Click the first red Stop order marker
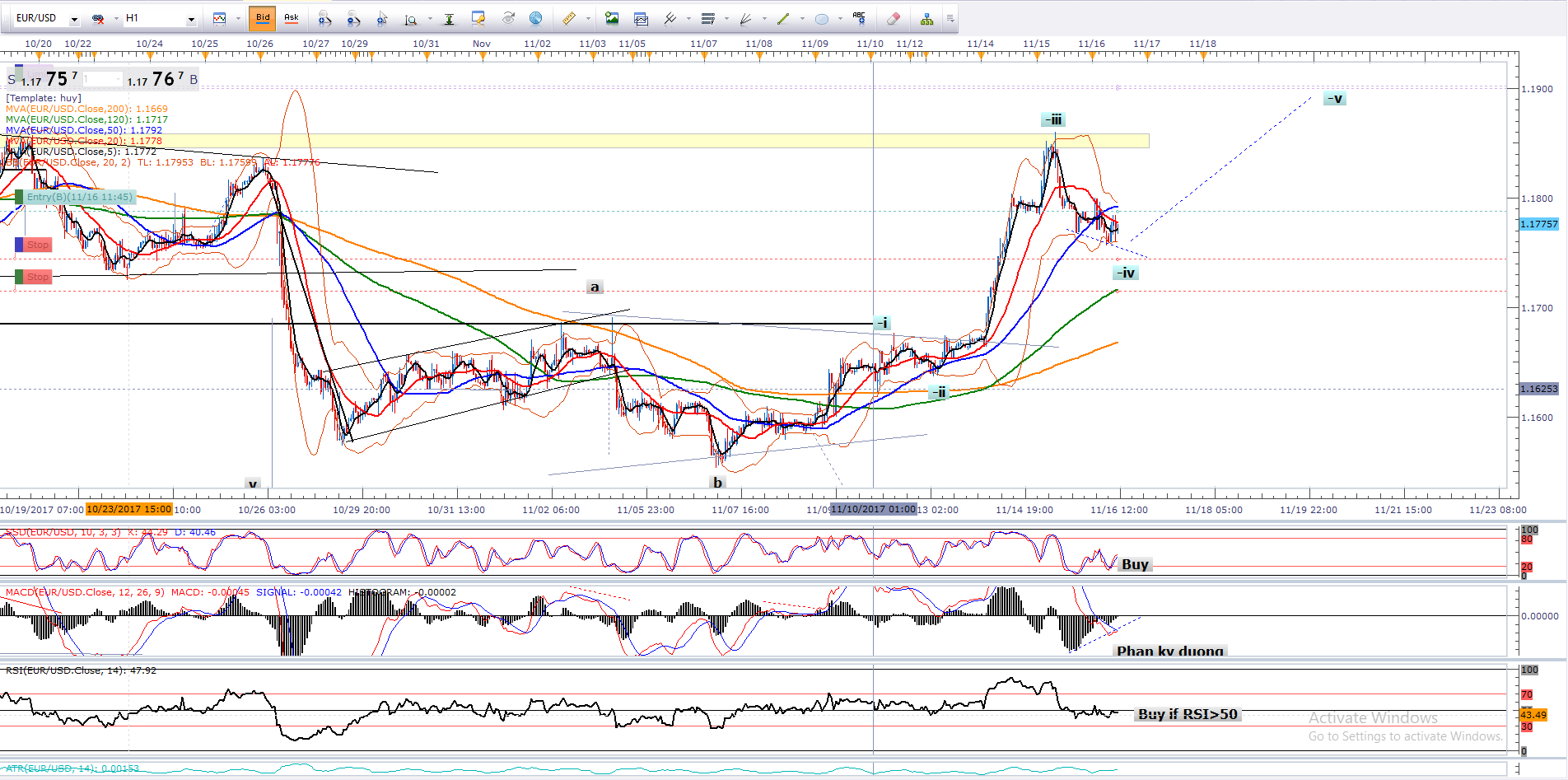 coord(37,245)
